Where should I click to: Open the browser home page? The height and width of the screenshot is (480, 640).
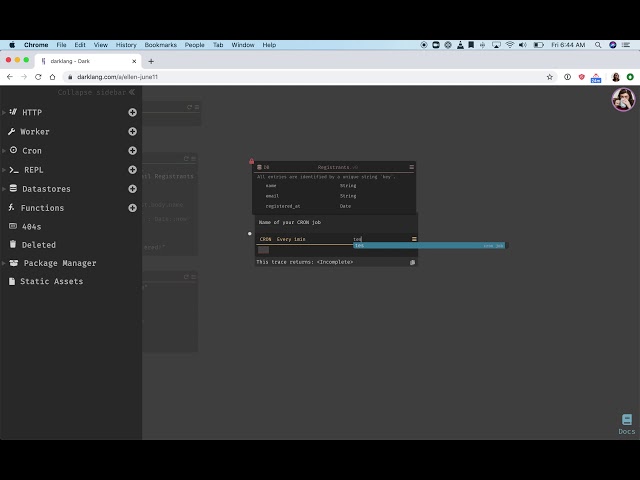click(52, 77)
